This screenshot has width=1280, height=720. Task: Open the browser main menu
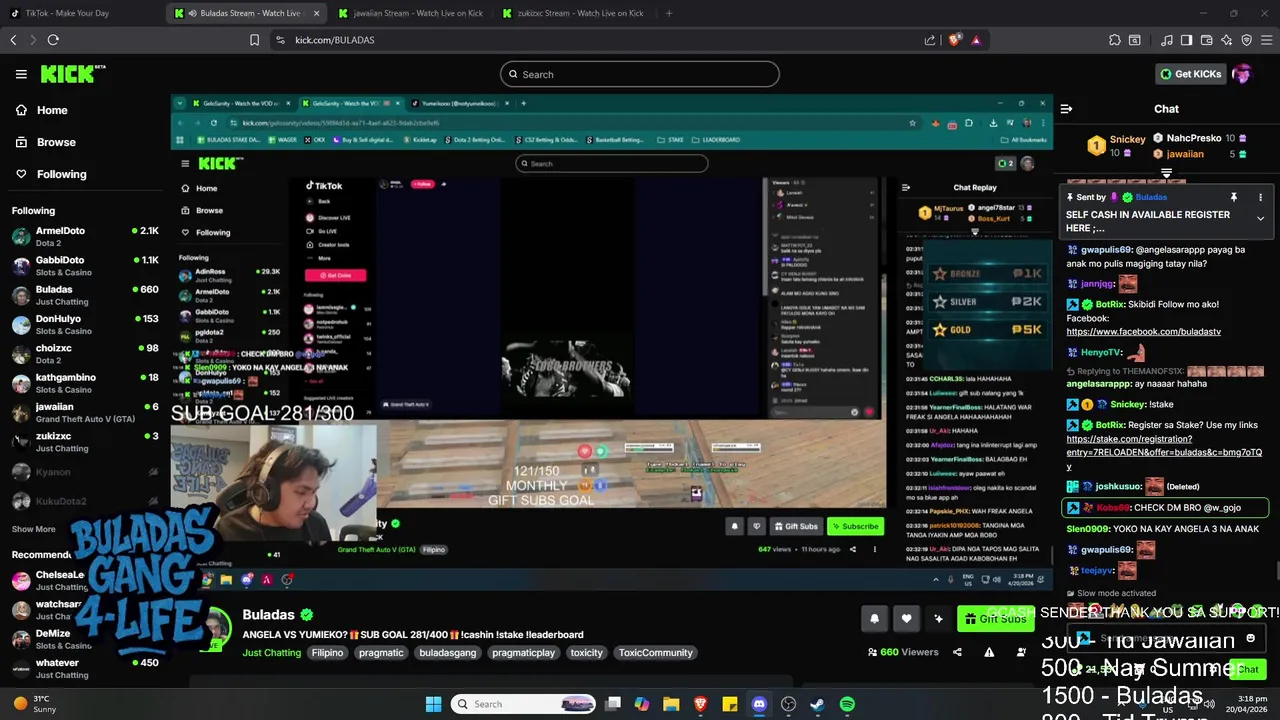tap(1266, 40)
